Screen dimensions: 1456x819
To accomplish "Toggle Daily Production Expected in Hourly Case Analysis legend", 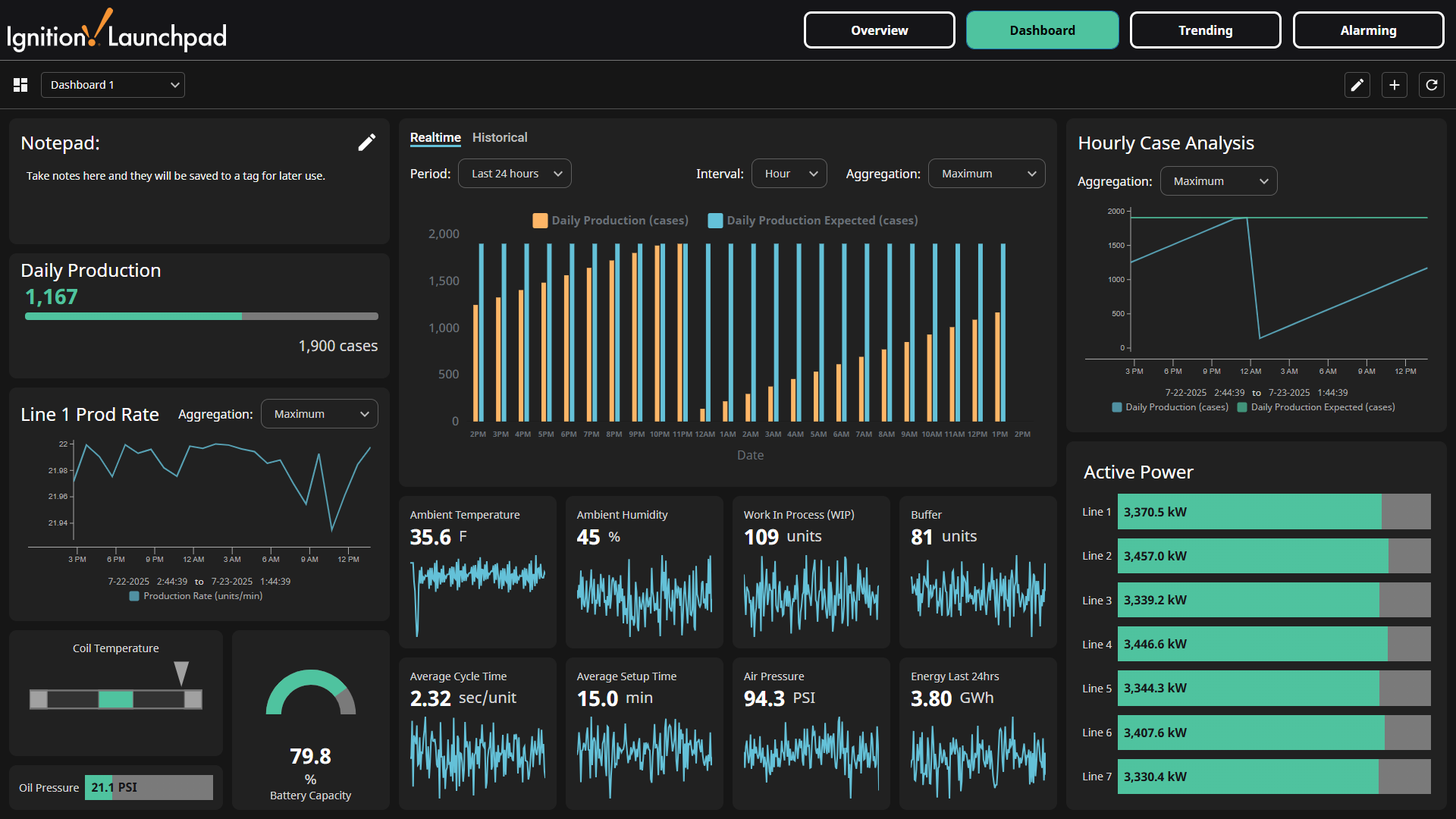I will [1241, 407].
